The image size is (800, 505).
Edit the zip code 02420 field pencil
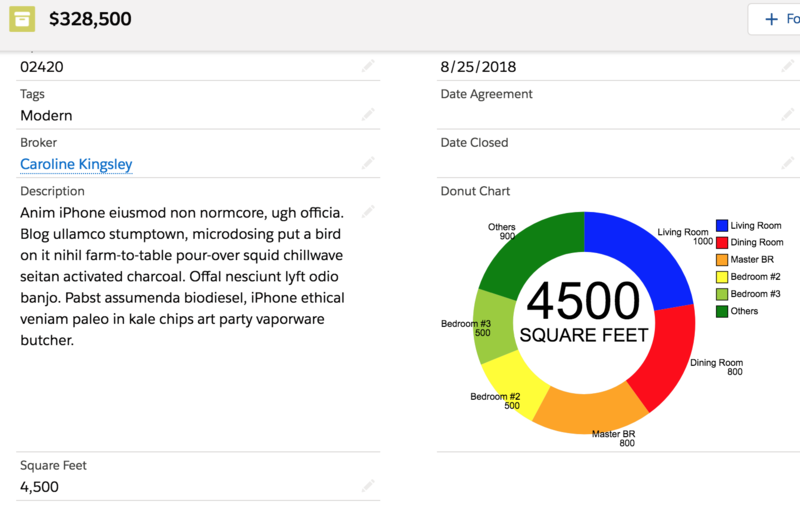tap(368, 66)
